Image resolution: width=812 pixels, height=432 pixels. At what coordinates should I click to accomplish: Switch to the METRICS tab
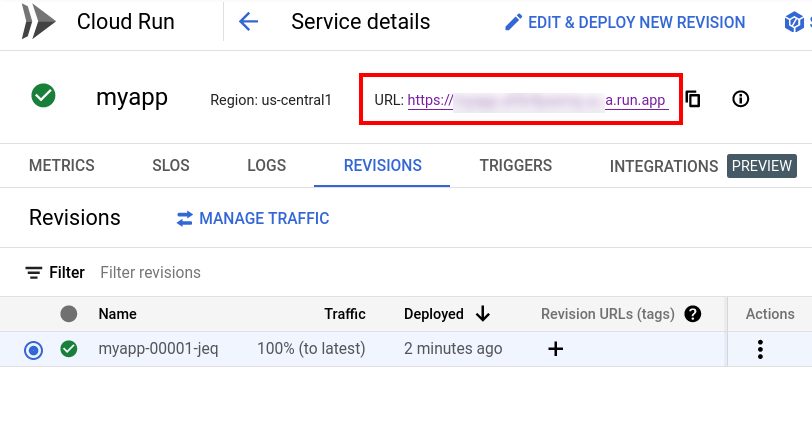pyautogui.click(x=62, y=165)
